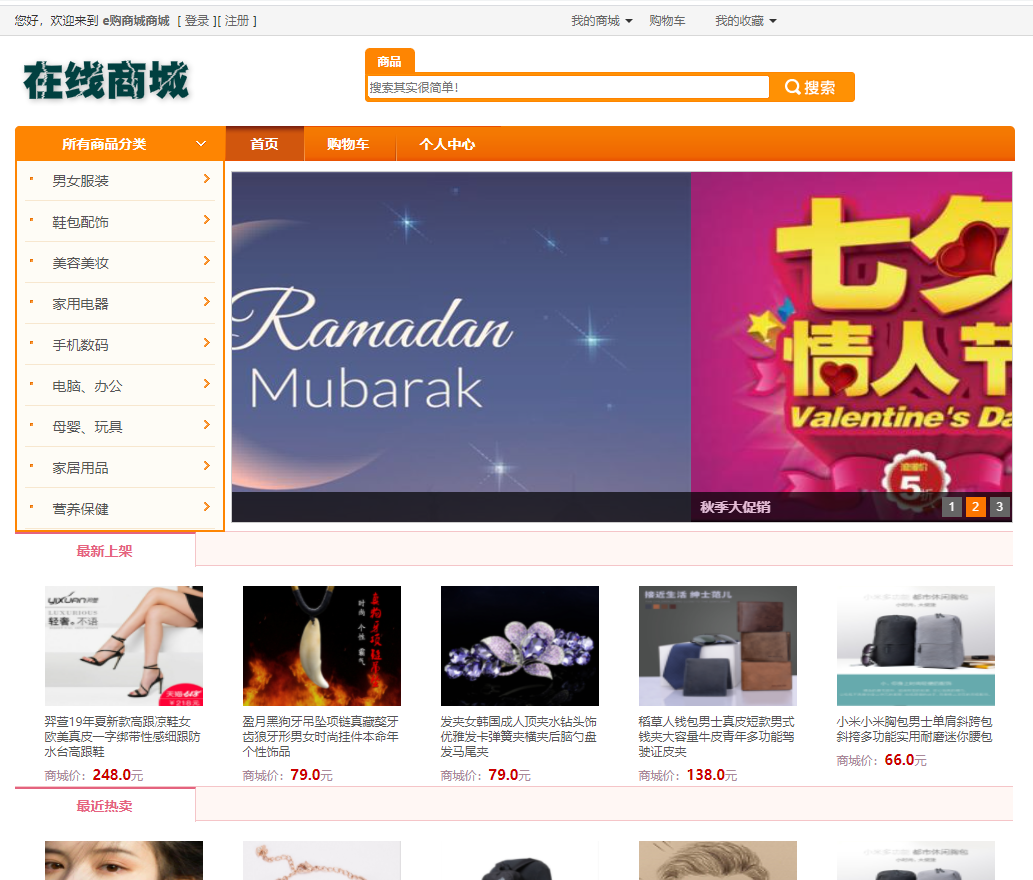The height and width of the screenshot is (880, 1033).
Task: Open the Xiaomi chest bag product thumbnail
Action: click(916, 646)
